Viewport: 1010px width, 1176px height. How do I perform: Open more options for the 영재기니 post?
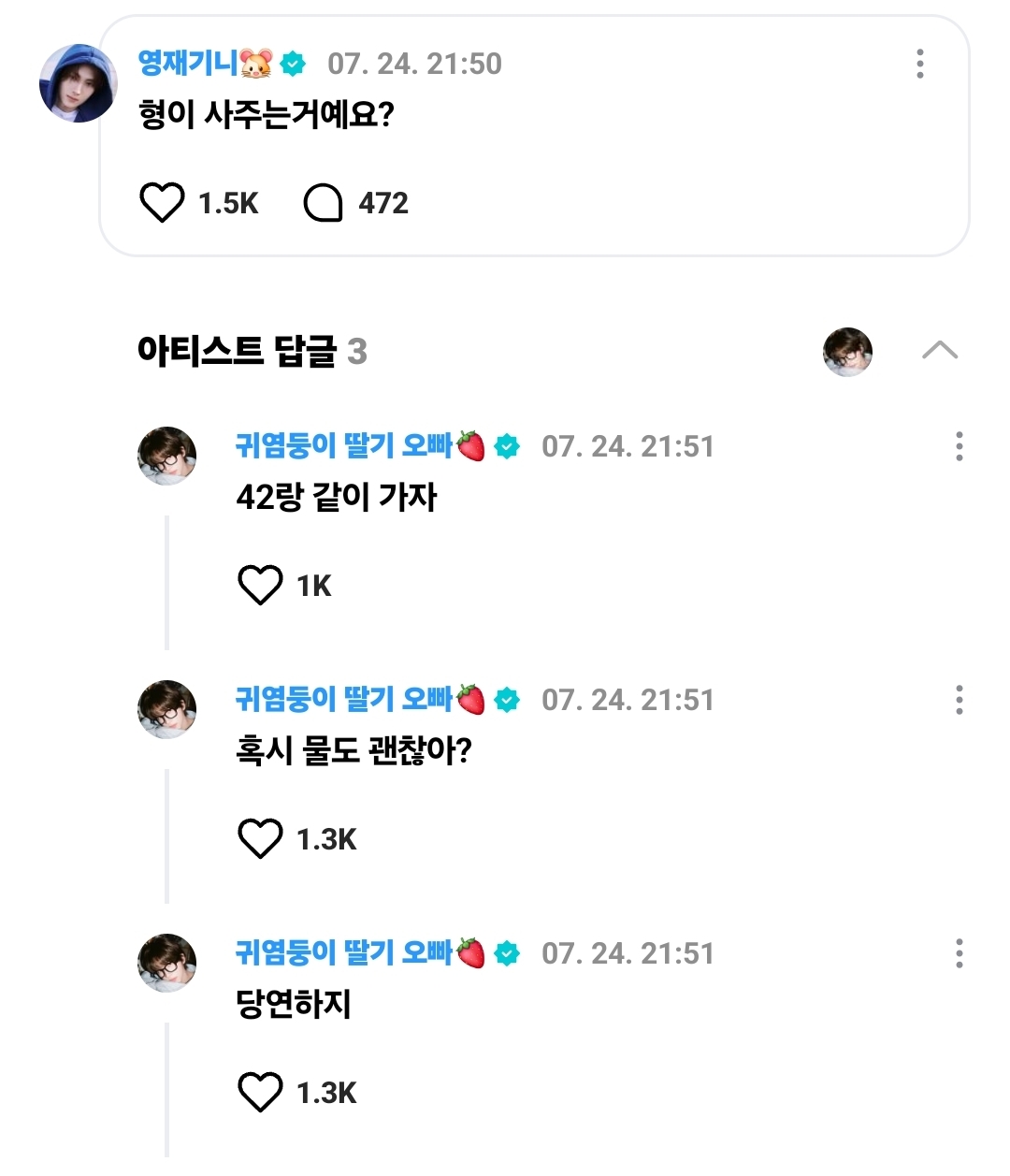click(x=920, y=64)
